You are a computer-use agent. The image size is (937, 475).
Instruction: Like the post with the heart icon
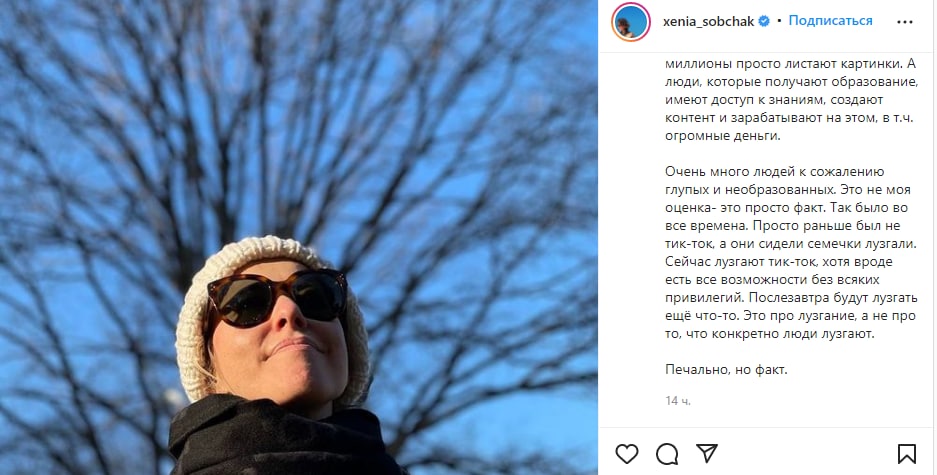point(627,454)
